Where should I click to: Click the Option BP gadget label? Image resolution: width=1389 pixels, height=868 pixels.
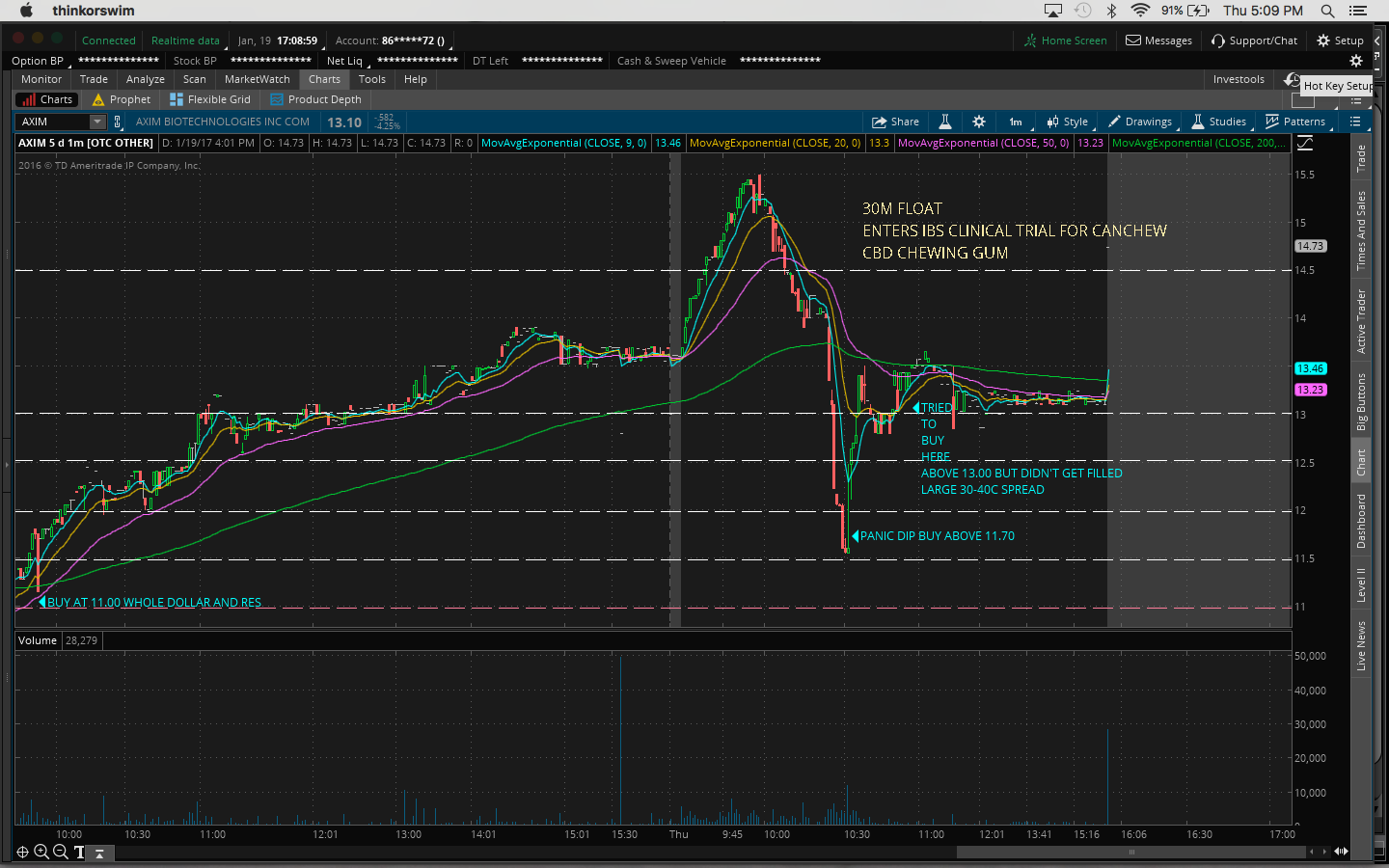pos(38,61)
